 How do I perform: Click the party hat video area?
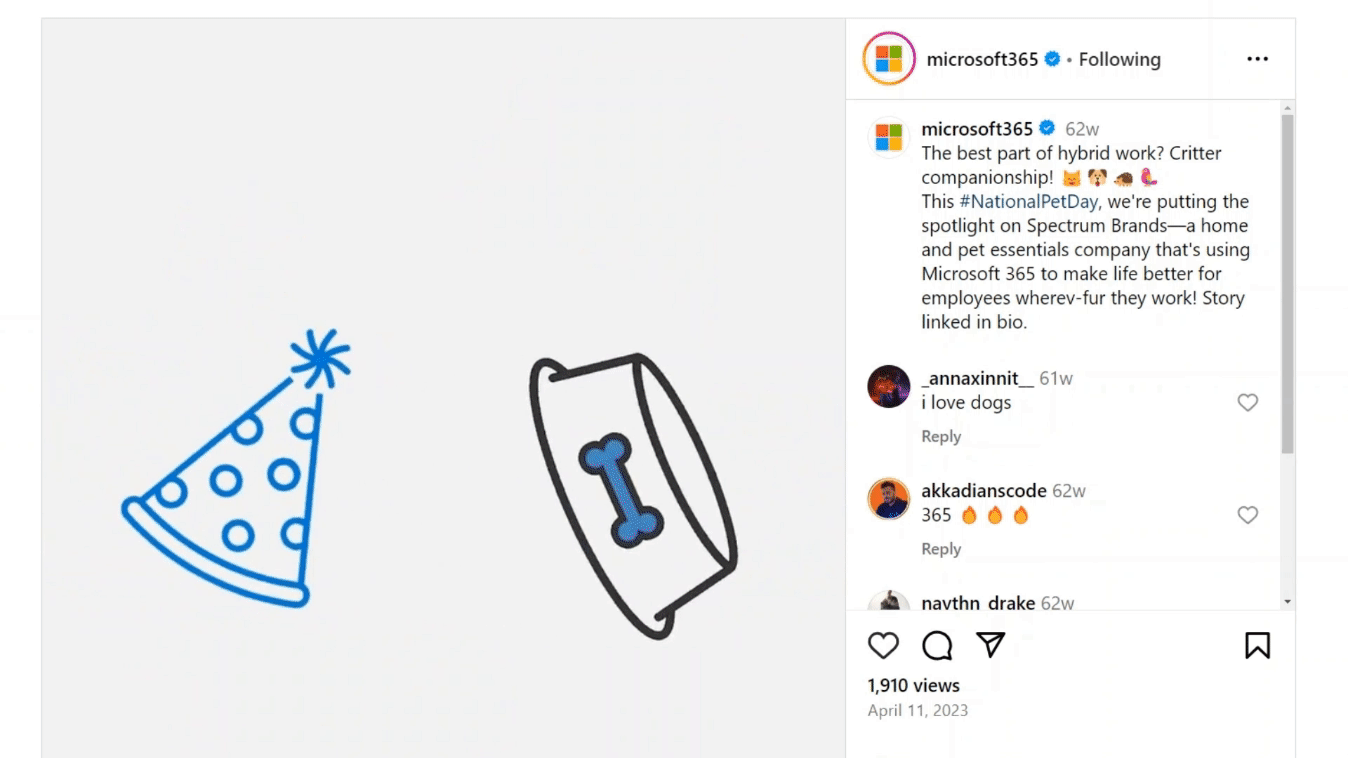237,468
